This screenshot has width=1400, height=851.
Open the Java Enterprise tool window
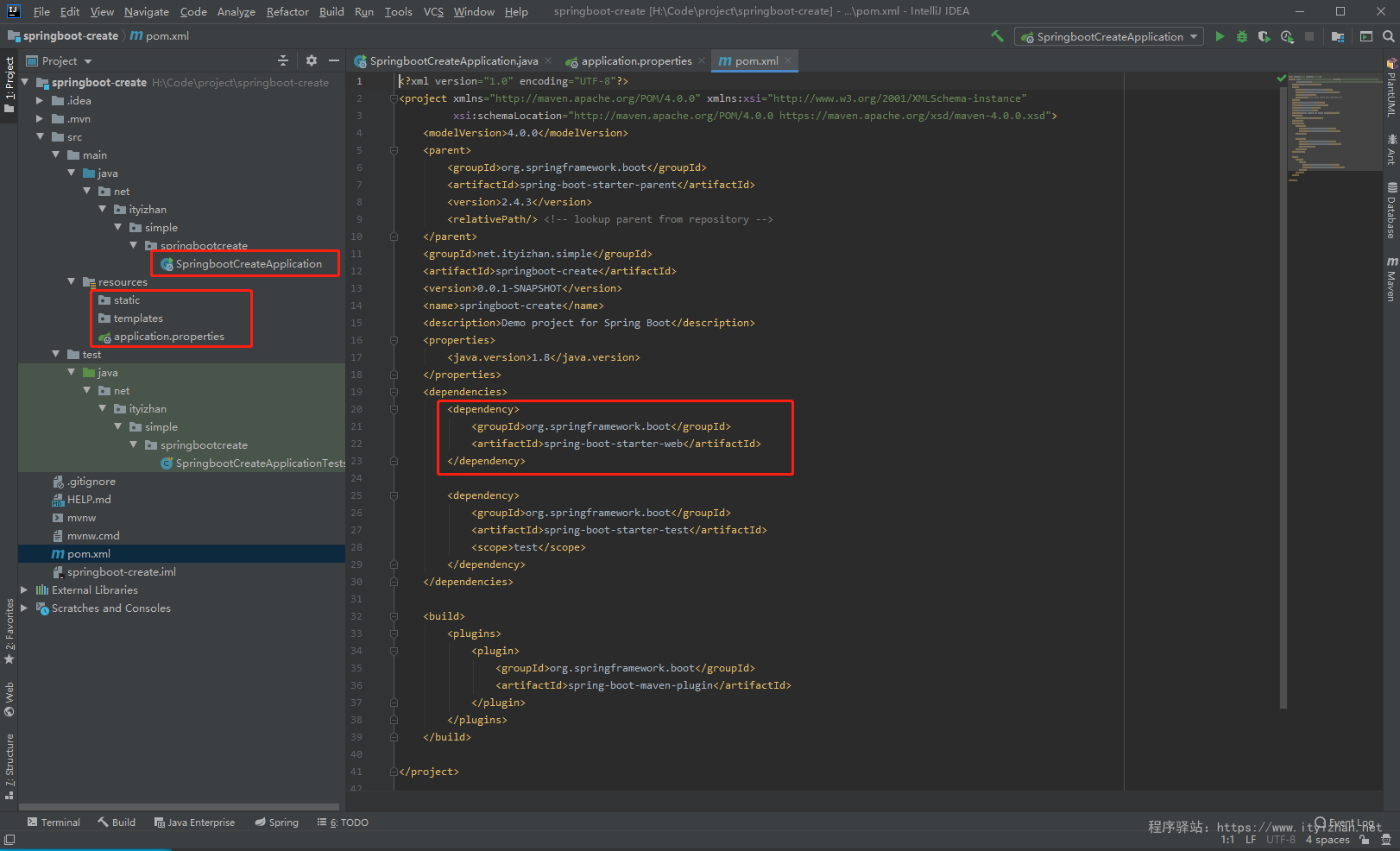pyautogui.click(x=194, y=823)
